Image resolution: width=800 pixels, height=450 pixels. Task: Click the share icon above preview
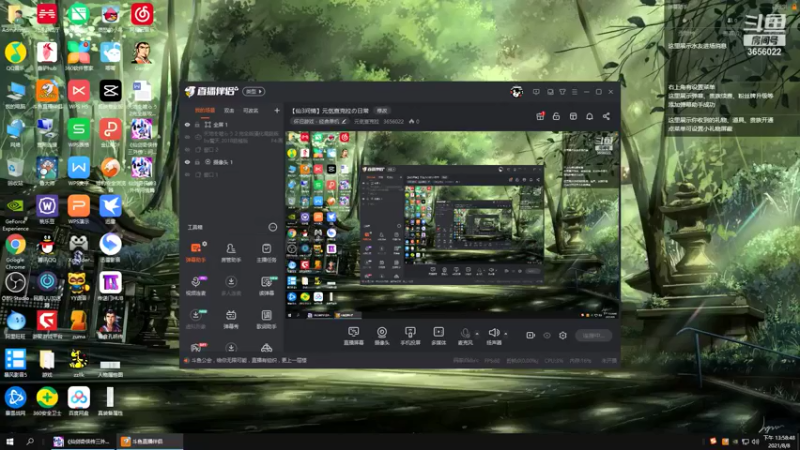pos(606,116)
